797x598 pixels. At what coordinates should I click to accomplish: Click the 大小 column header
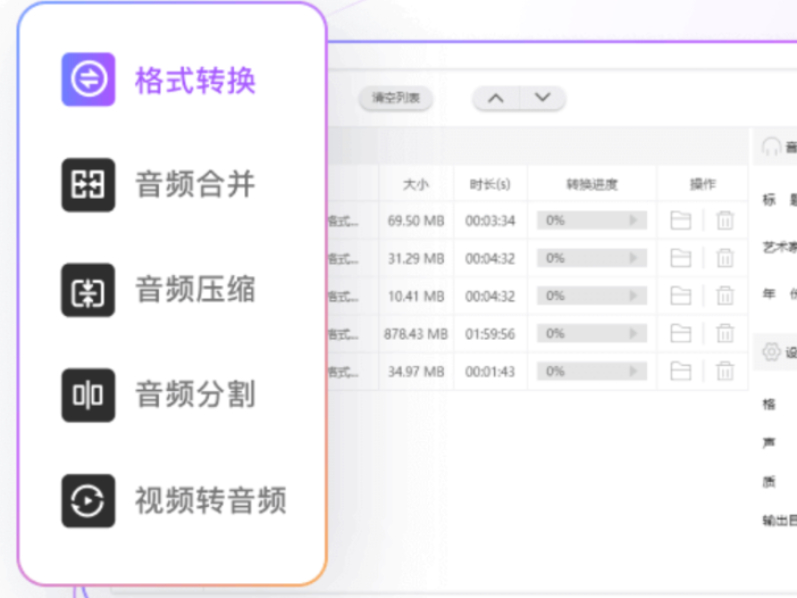[416, 184]
